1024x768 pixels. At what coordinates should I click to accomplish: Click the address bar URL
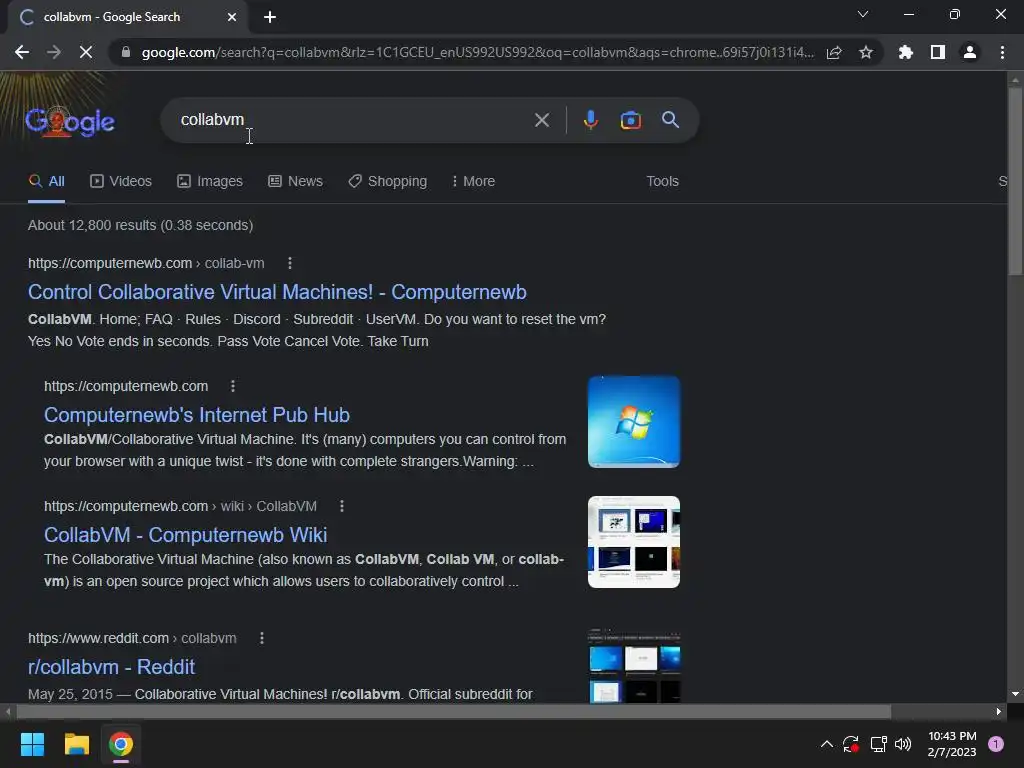click(x=477, y=52)
